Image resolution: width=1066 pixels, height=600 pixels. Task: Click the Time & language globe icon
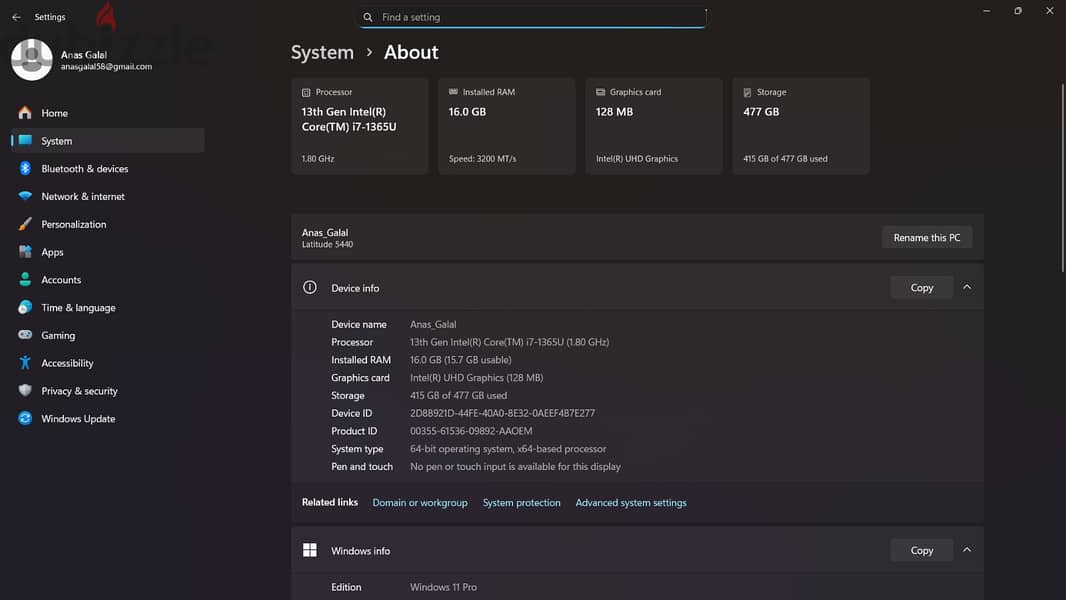click(25, 307)
